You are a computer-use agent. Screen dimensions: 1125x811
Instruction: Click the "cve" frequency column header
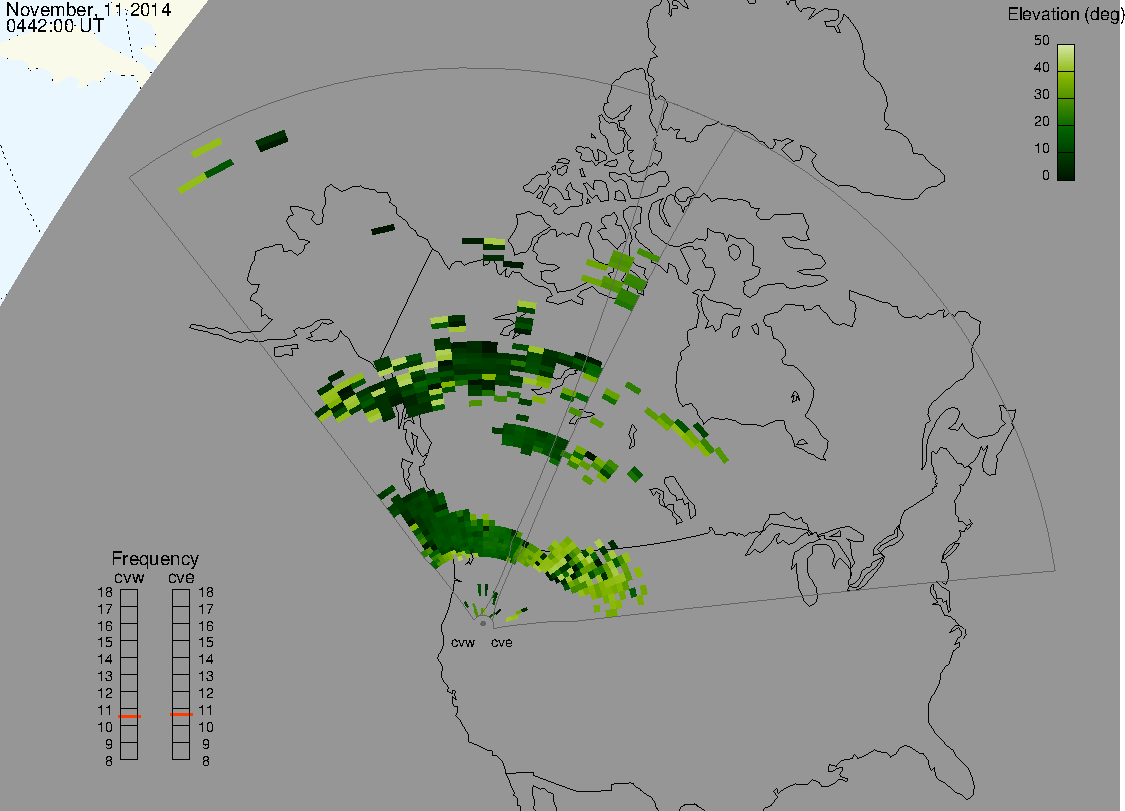pyautogui.click(x=181, y=578)
